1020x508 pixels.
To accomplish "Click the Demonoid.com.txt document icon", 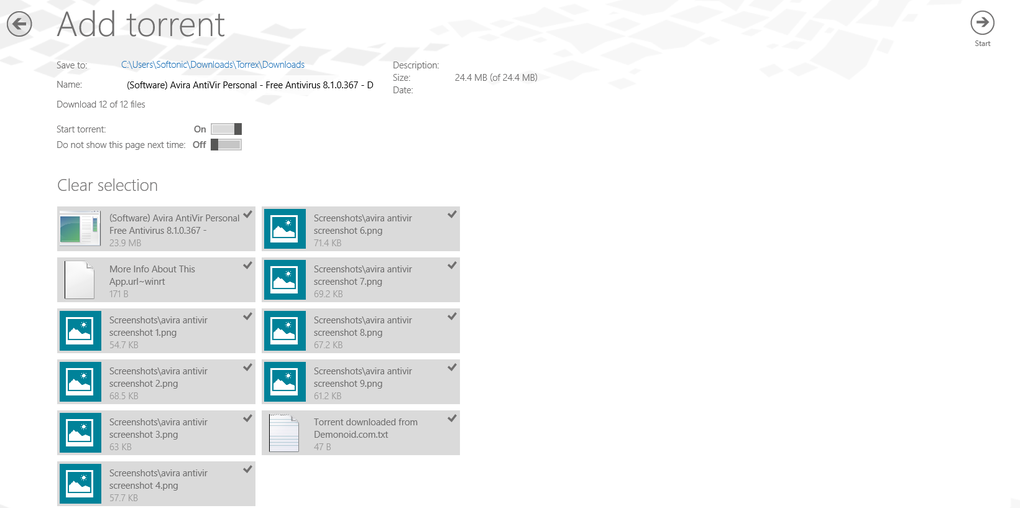I will 284,433.
